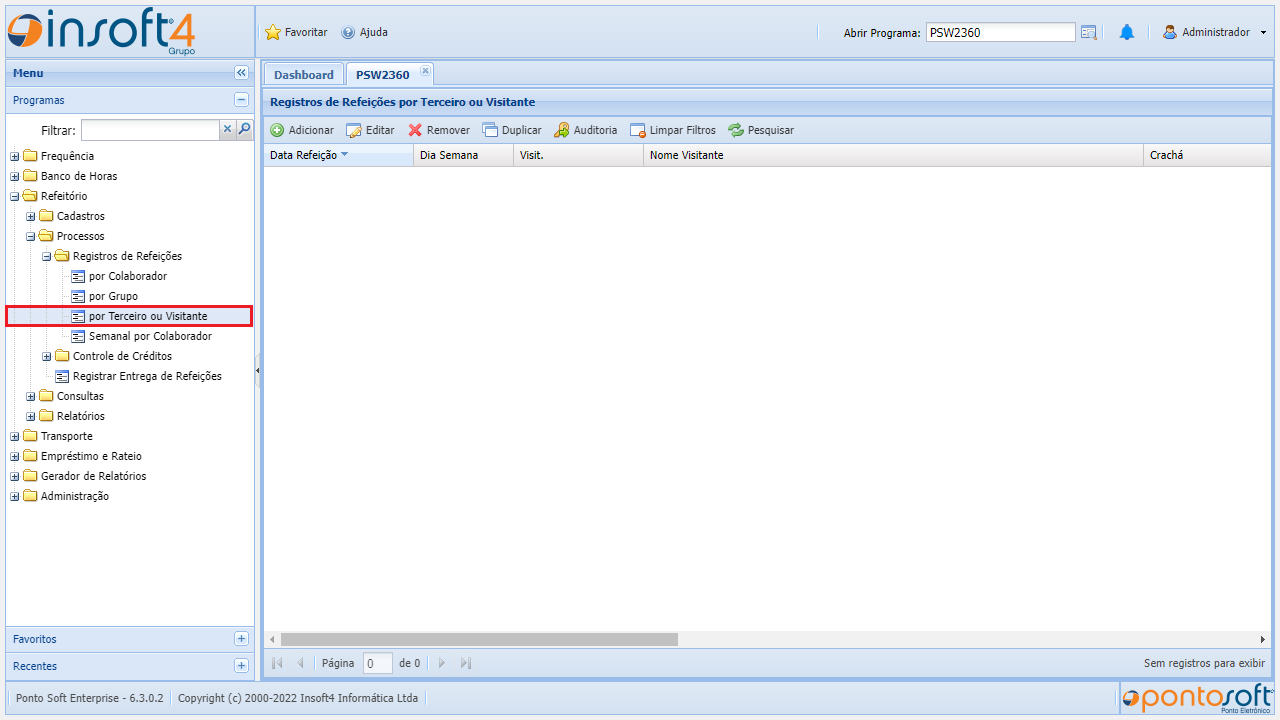
Task: Click the Remover red X icon
Action: (x=415, y=130)
